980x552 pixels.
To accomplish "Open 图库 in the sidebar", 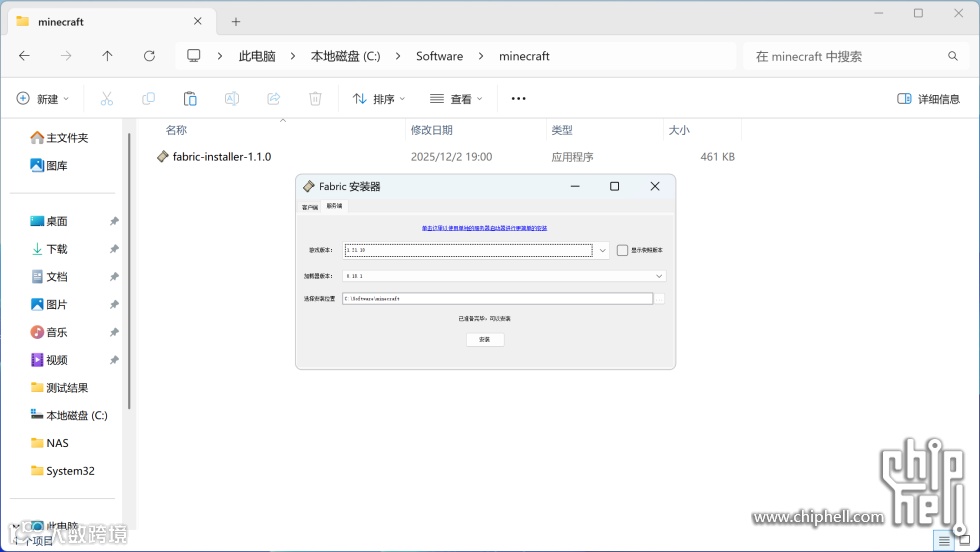I will click(x=49, y=165).
